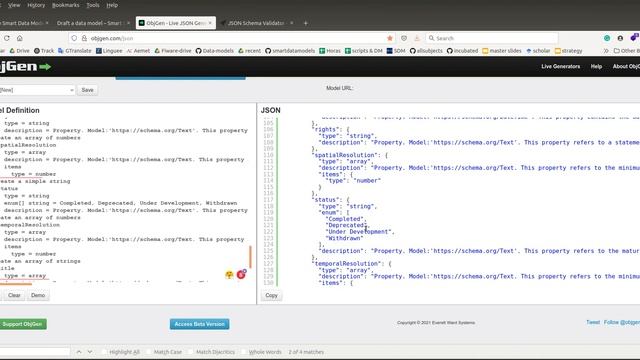
Task: Reload the page with the refresh icon
Action: pos(7,38)
